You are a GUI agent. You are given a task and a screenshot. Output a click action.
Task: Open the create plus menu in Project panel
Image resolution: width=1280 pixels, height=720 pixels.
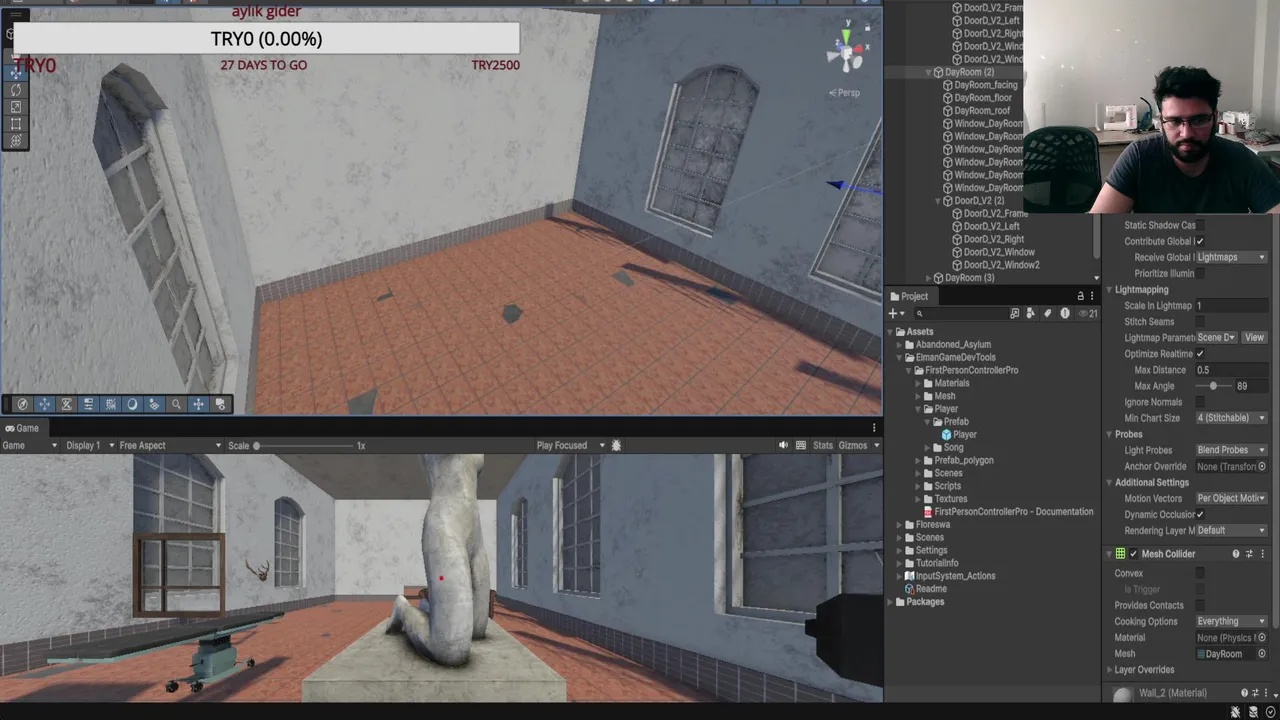tap(896, 313)
